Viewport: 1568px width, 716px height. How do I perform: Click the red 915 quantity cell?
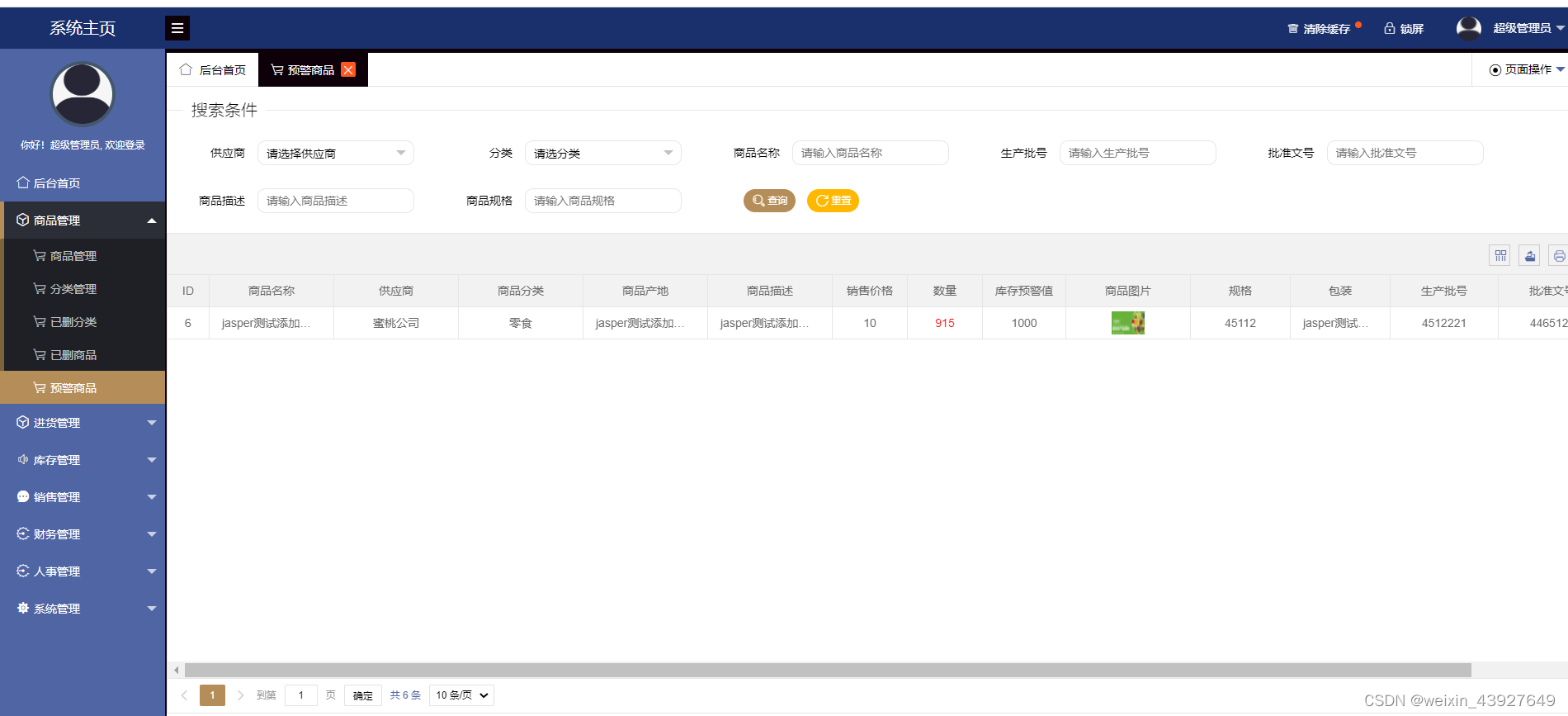point(945,323)
